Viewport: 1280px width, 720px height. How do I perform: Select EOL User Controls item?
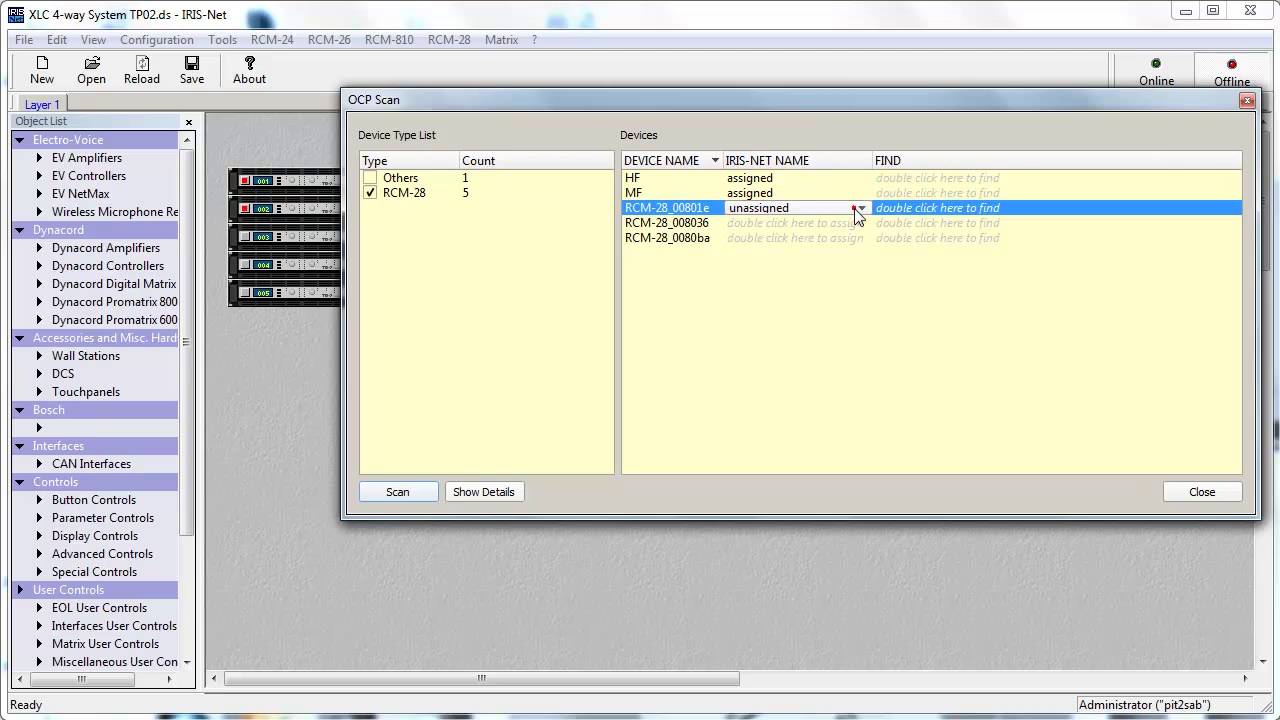99,608
